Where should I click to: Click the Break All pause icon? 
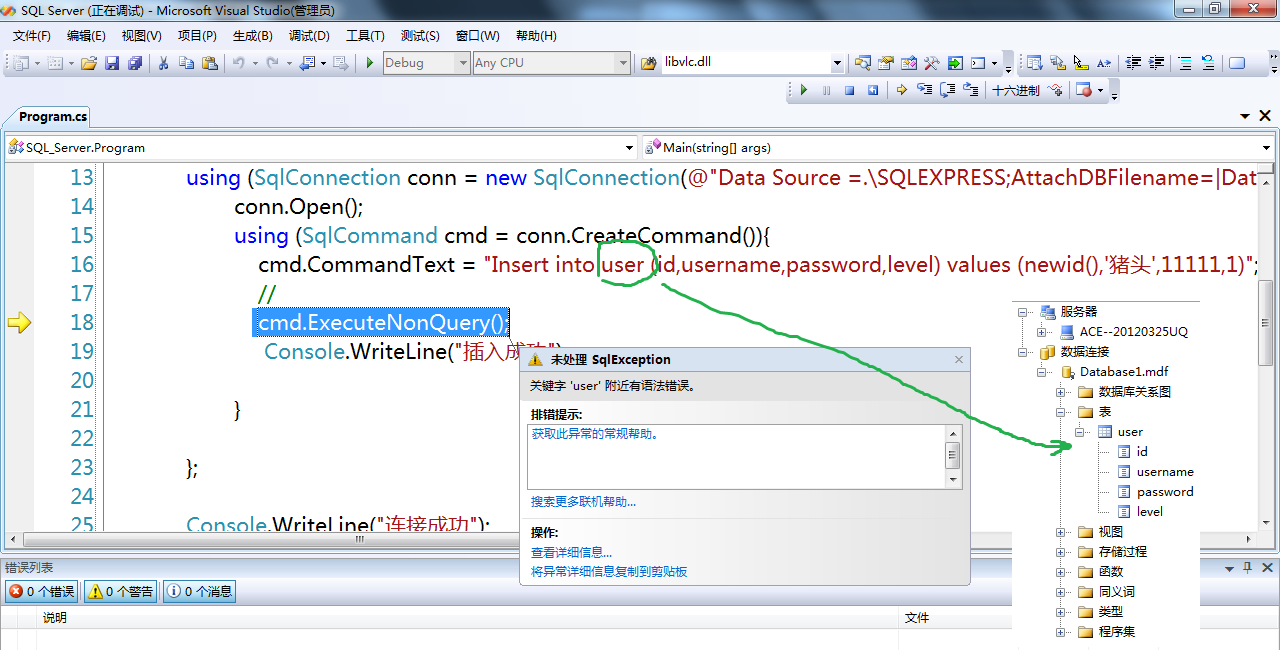point(826,90)
